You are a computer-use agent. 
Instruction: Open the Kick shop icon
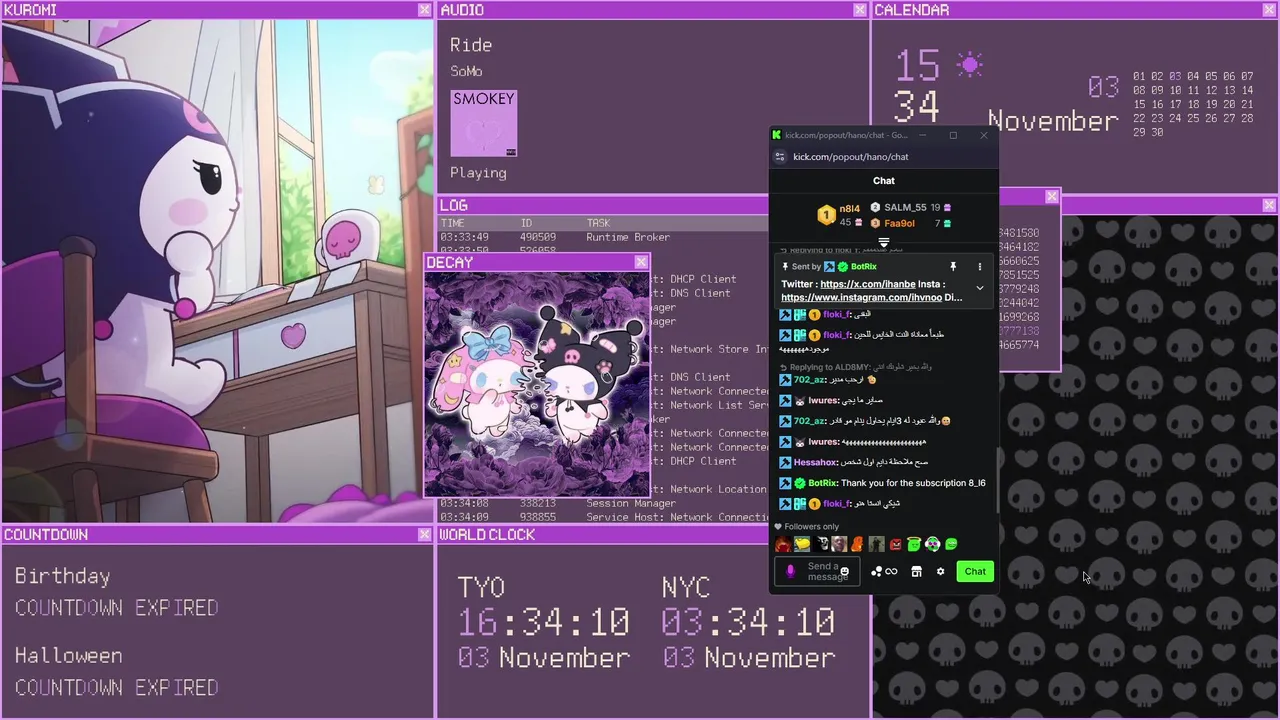916,572
